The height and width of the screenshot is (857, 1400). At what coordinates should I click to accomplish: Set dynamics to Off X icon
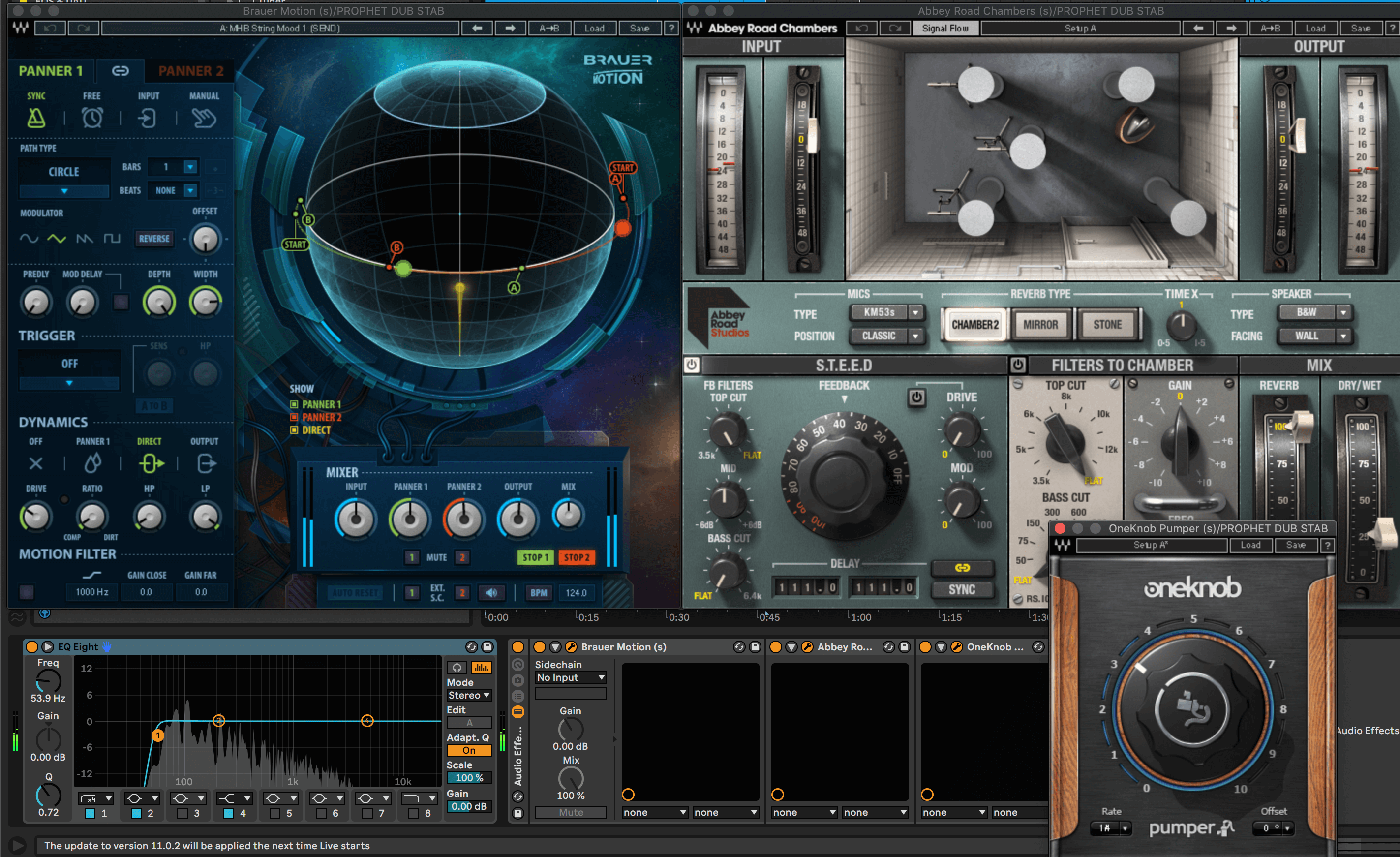click(x=36, y=463)
